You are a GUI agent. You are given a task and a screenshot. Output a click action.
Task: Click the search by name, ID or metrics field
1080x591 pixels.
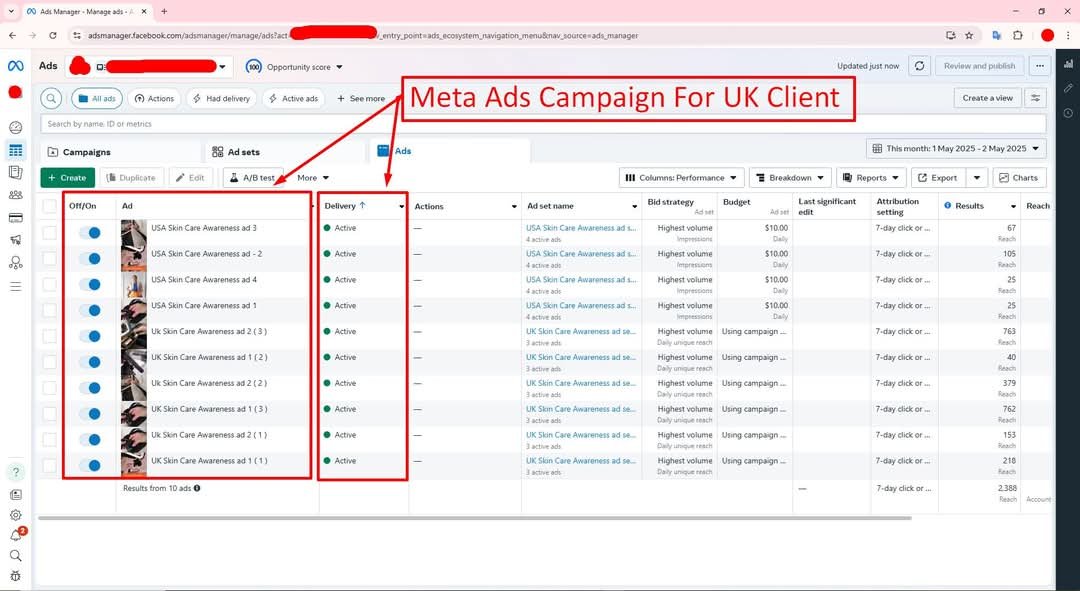pos(540,124)
